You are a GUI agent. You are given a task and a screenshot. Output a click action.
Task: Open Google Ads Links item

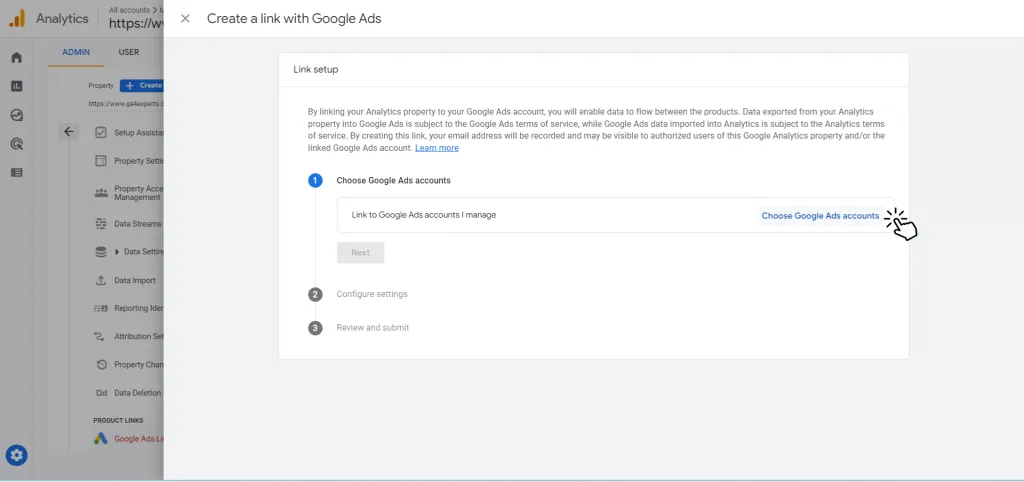[x=138, y=439]
